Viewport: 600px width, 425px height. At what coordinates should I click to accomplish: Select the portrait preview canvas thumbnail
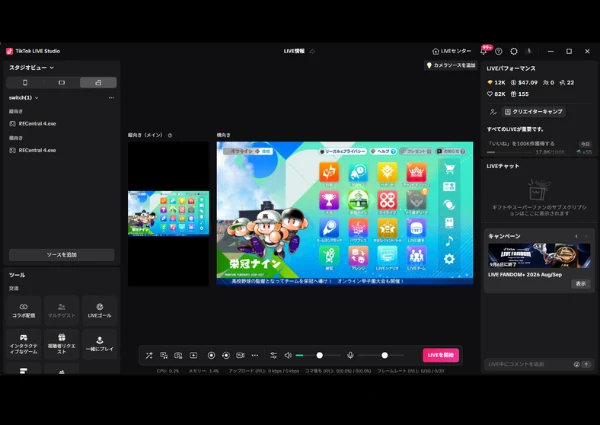[168, 213]
